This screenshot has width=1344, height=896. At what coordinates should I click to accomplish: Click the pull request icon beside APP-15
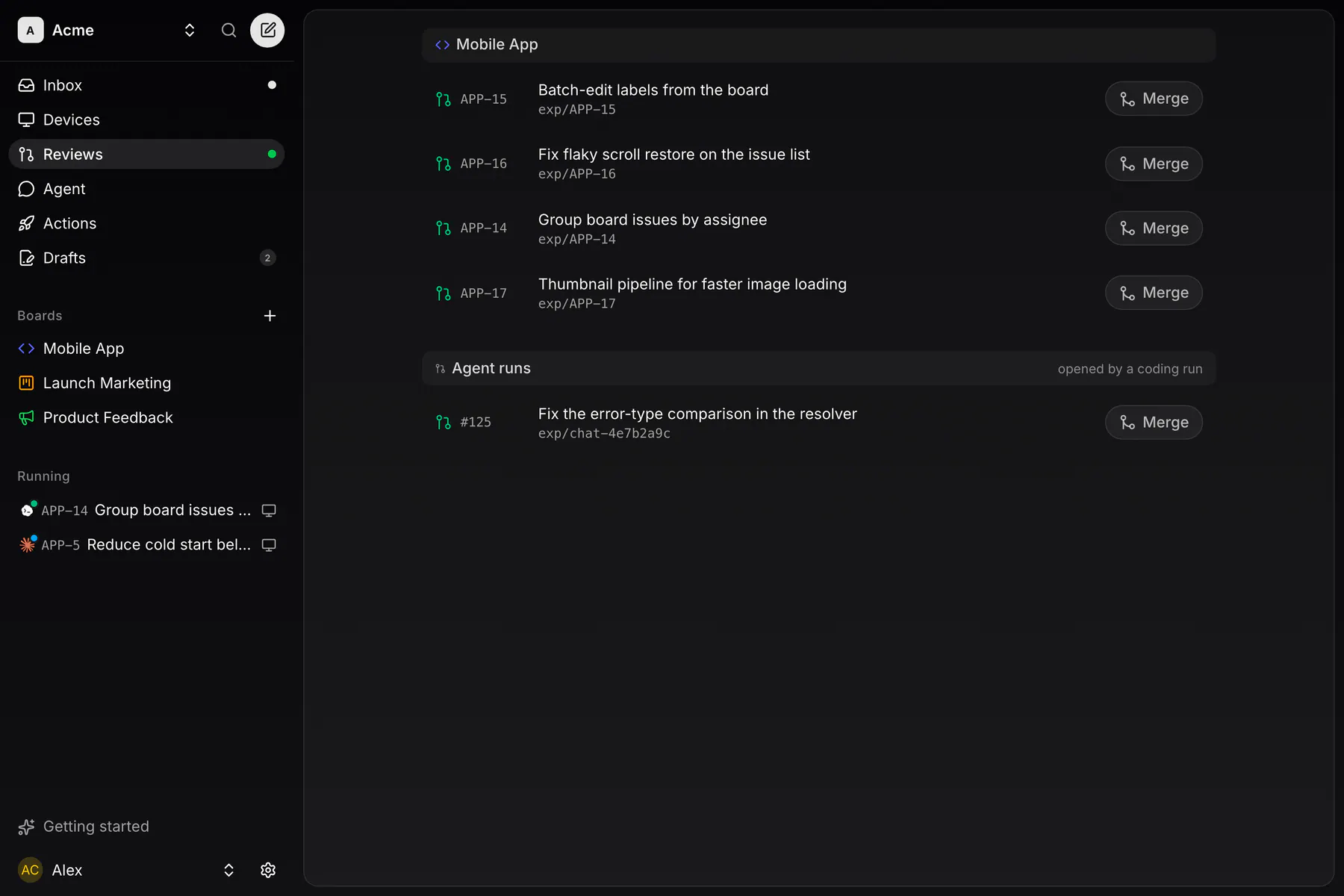tap(444, 99)
